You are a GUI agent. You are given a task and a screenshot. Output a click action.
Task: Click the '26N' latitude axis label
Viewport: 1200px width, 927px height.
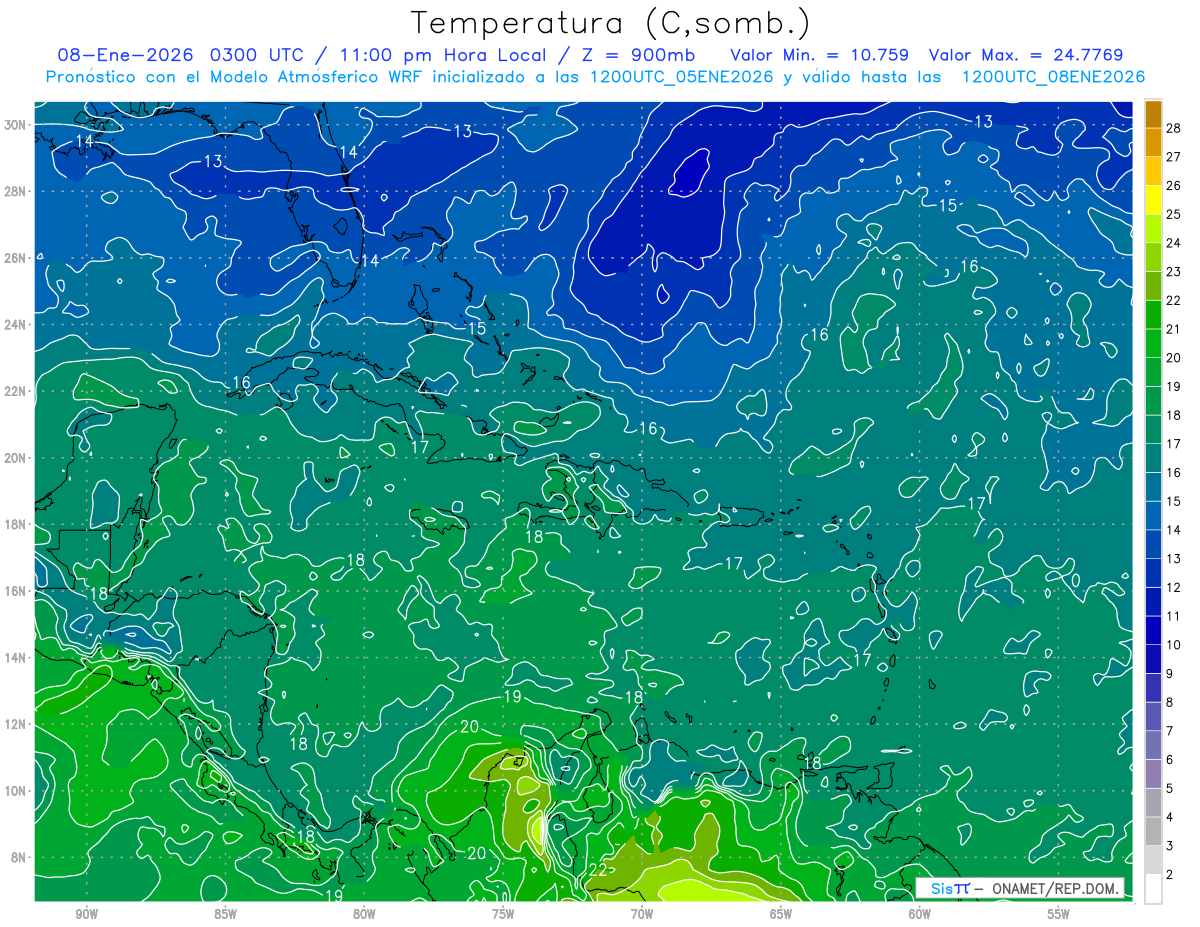click(13, 258)
